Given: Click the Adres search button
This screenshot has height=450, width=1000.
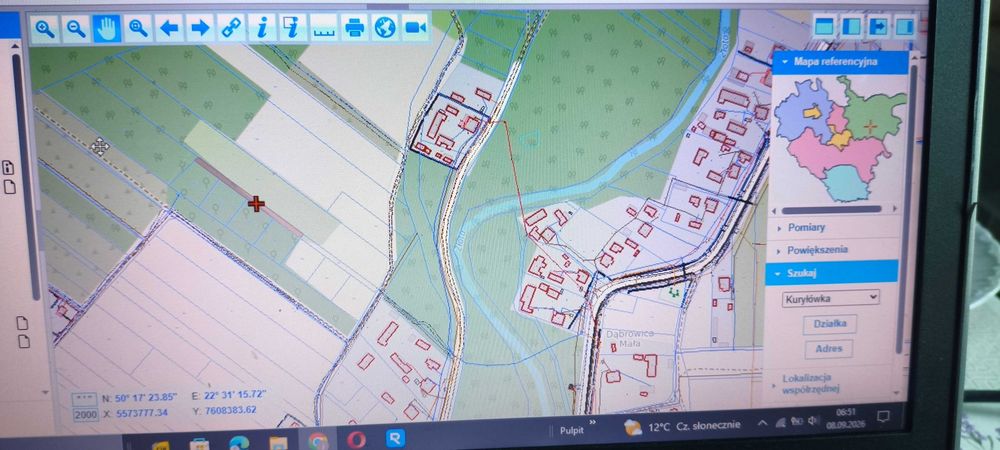Looking at the screenshot, I should tap(828, 349).
